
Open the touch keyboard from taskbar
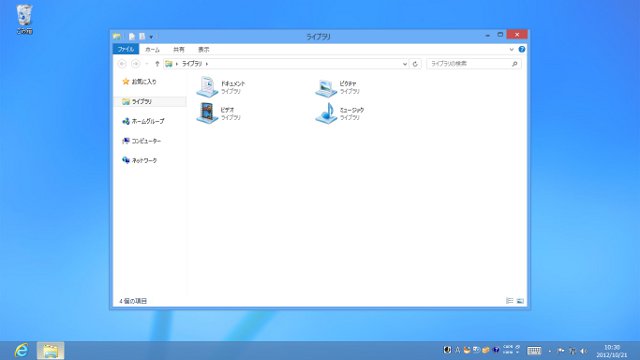coord(534,351)
